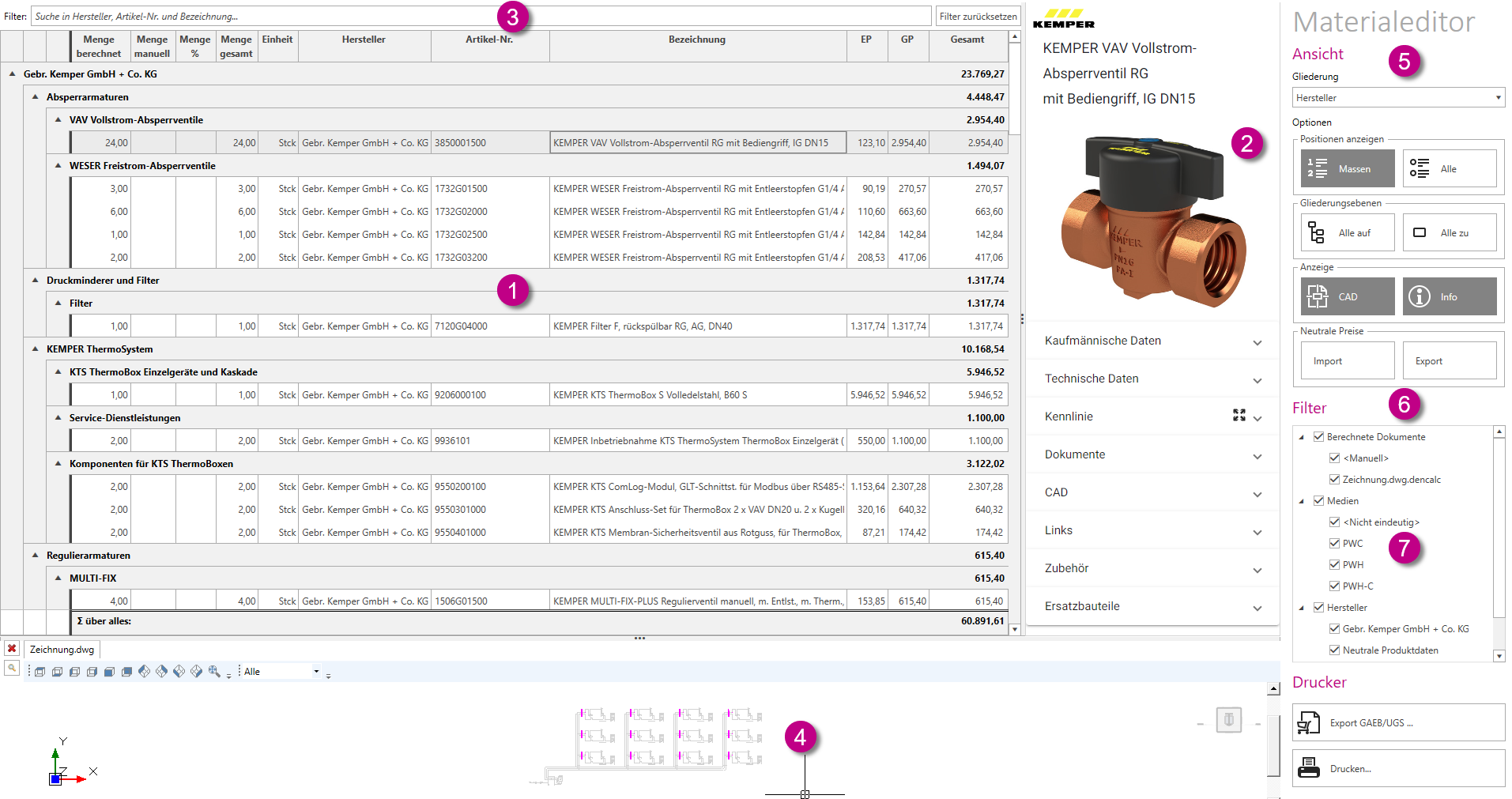Expand the Technische Daten section
Image resolution: width=1512 pixels, height=799 pixels.
click(x=1152, y=379)
